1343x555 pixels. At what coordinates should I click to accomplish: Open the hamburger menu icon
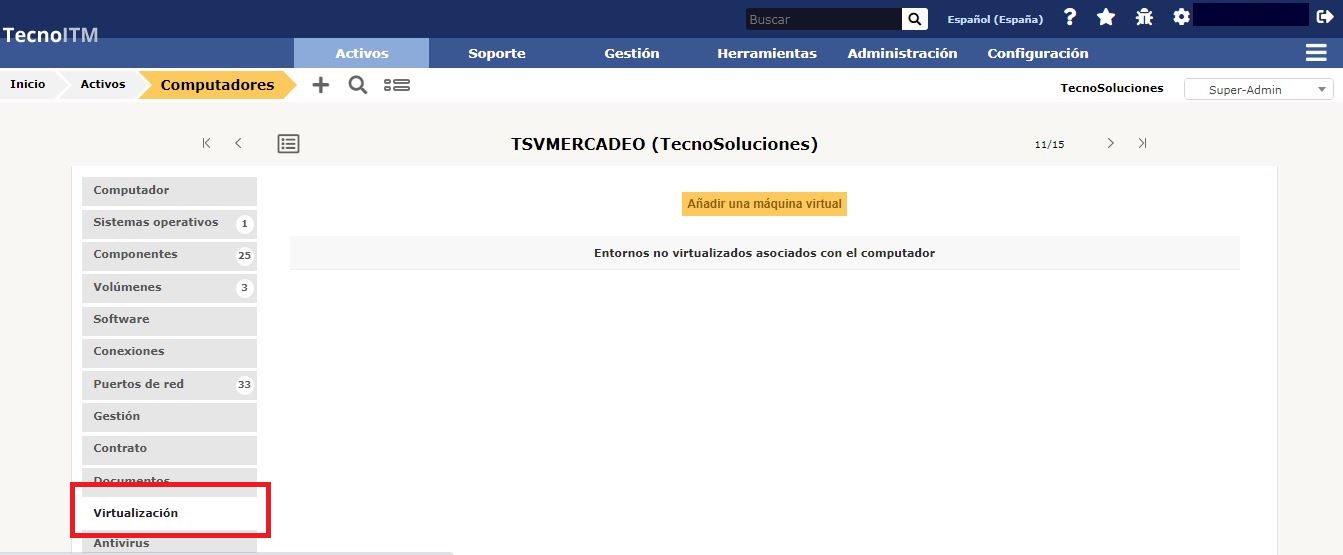[1316, 53]
